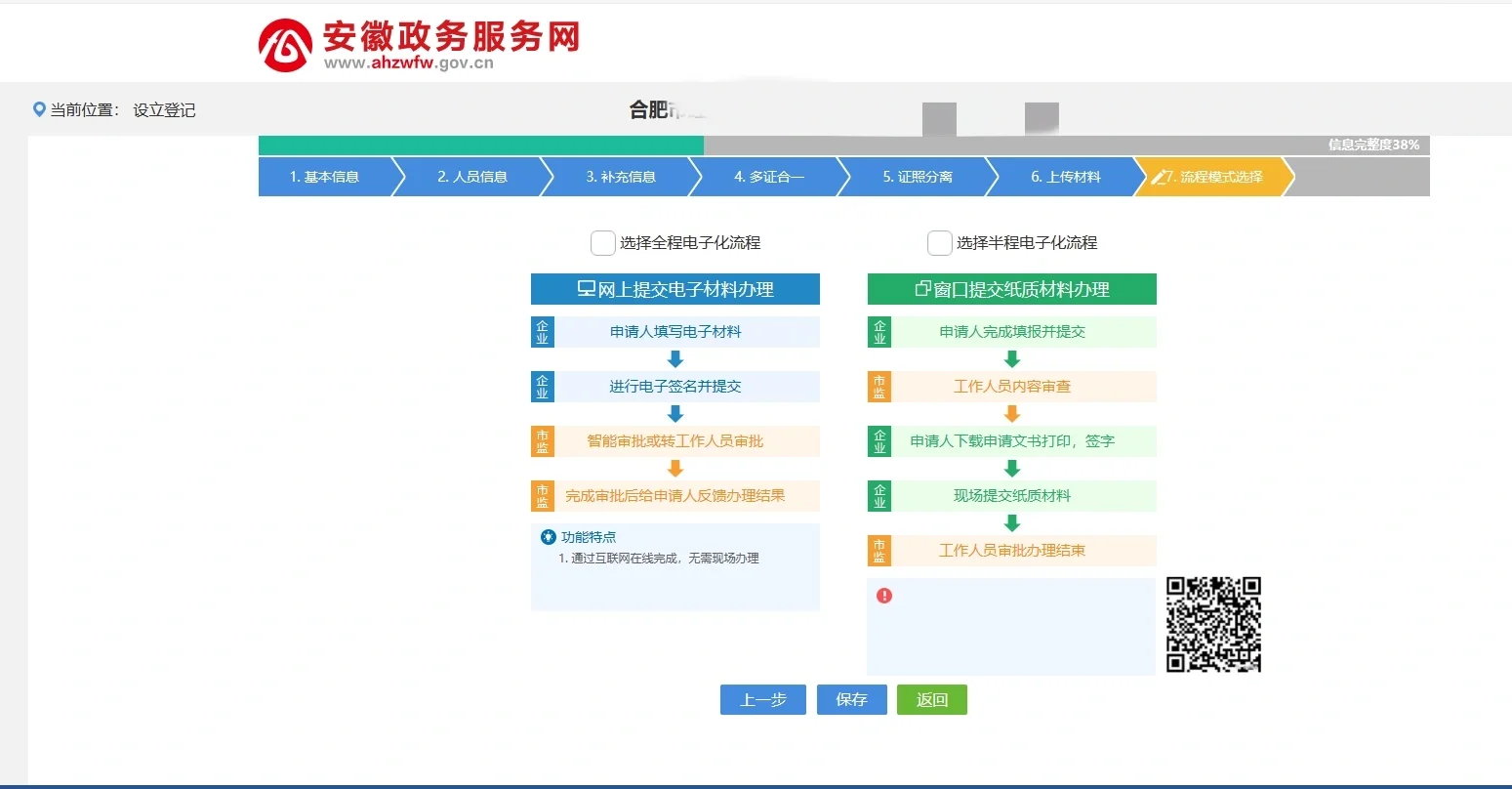Go to step 1 基本信息
This screenshot has height=789, width=1512.
[x=325, y=177]
